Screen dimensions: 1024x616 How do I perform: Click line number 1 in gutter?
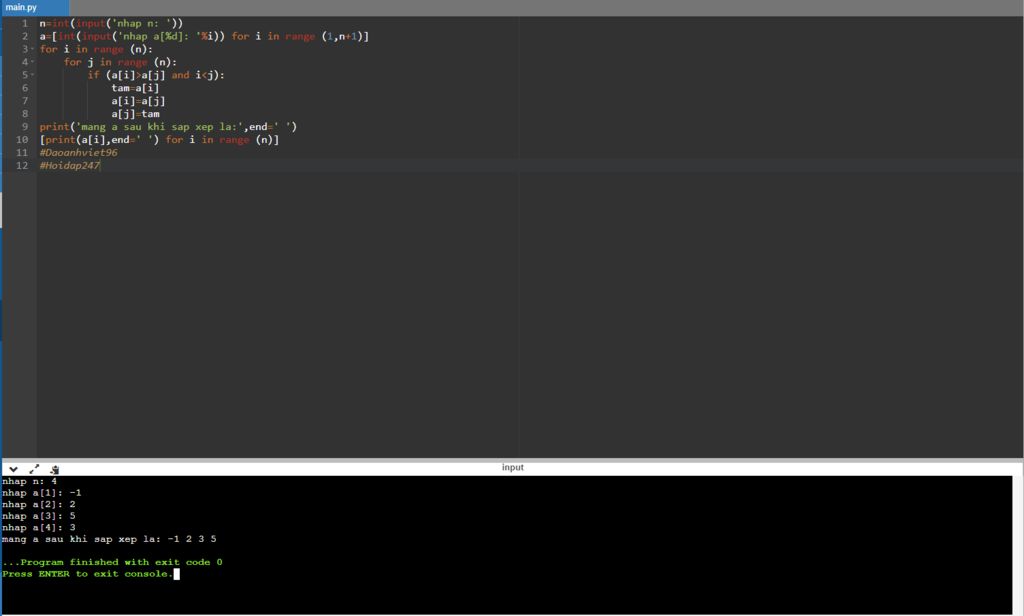(25, 24)
